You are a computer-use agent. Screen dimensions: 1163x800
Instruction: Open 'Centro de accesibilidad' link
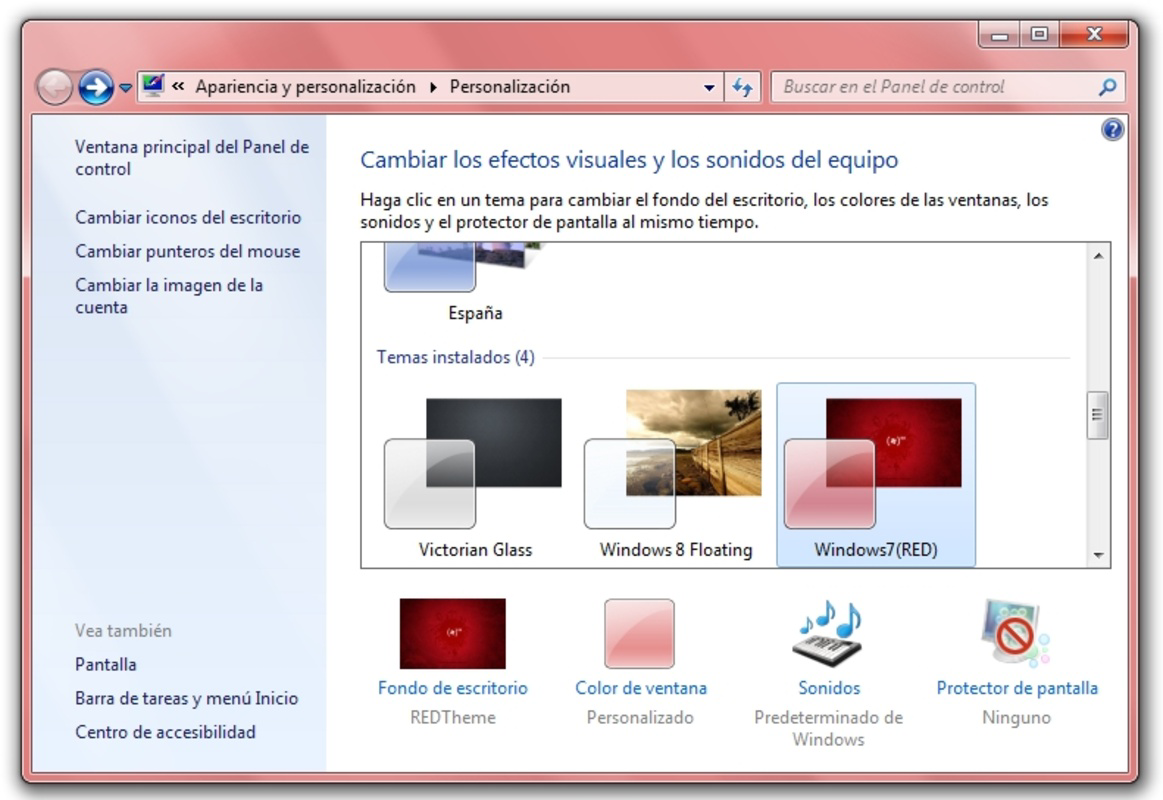click(x=165, y=732)
